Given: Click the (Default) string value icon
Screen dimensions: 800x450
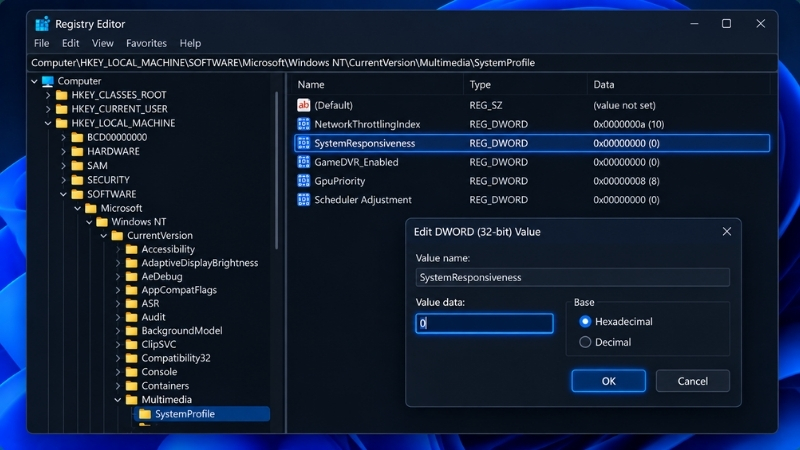Looking at the screenshot, I should pos(304,105).
